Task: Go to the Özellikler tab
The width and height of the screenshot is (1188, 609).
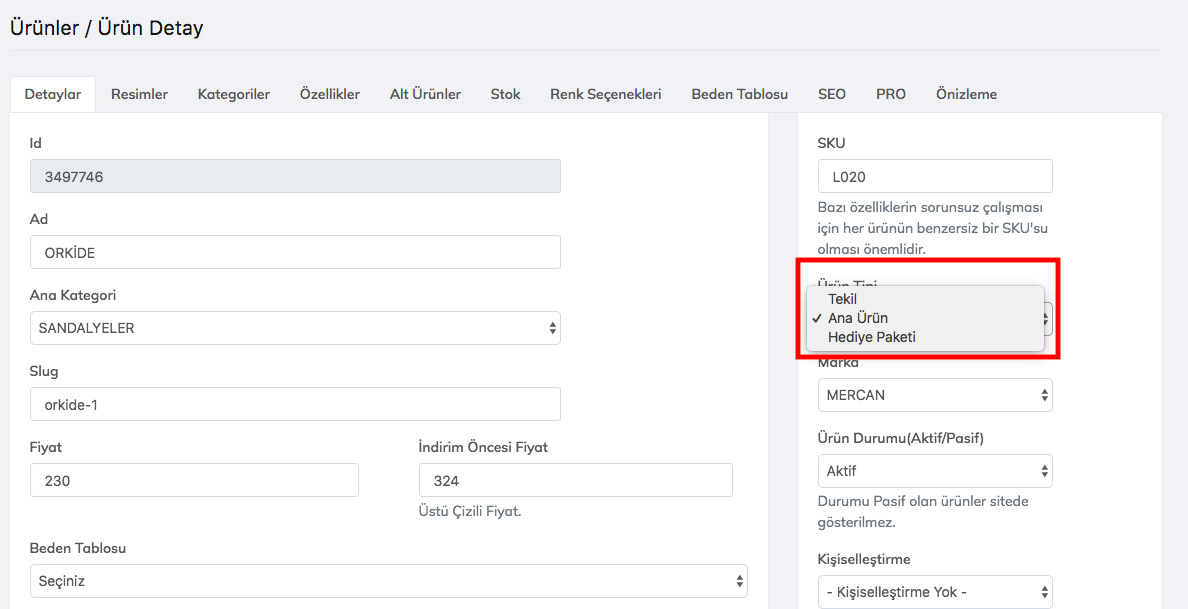Action: pyautogui.click(x=329, y=94)
